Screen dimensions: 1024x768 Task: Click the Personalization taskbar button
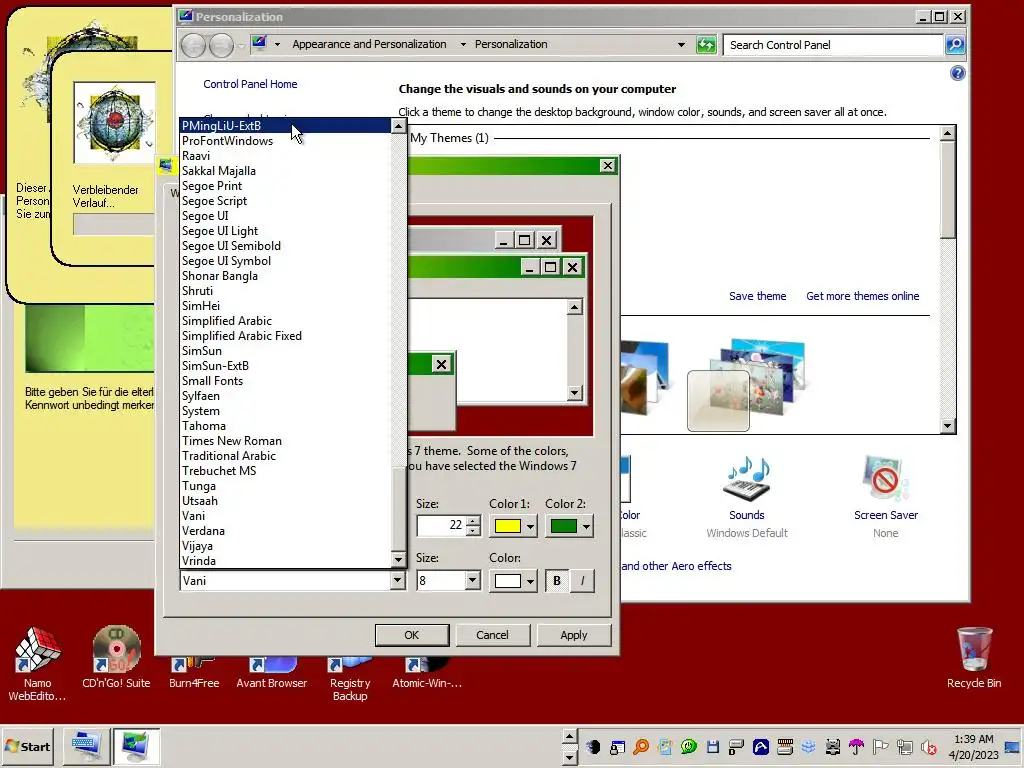(x=136, y=746)
